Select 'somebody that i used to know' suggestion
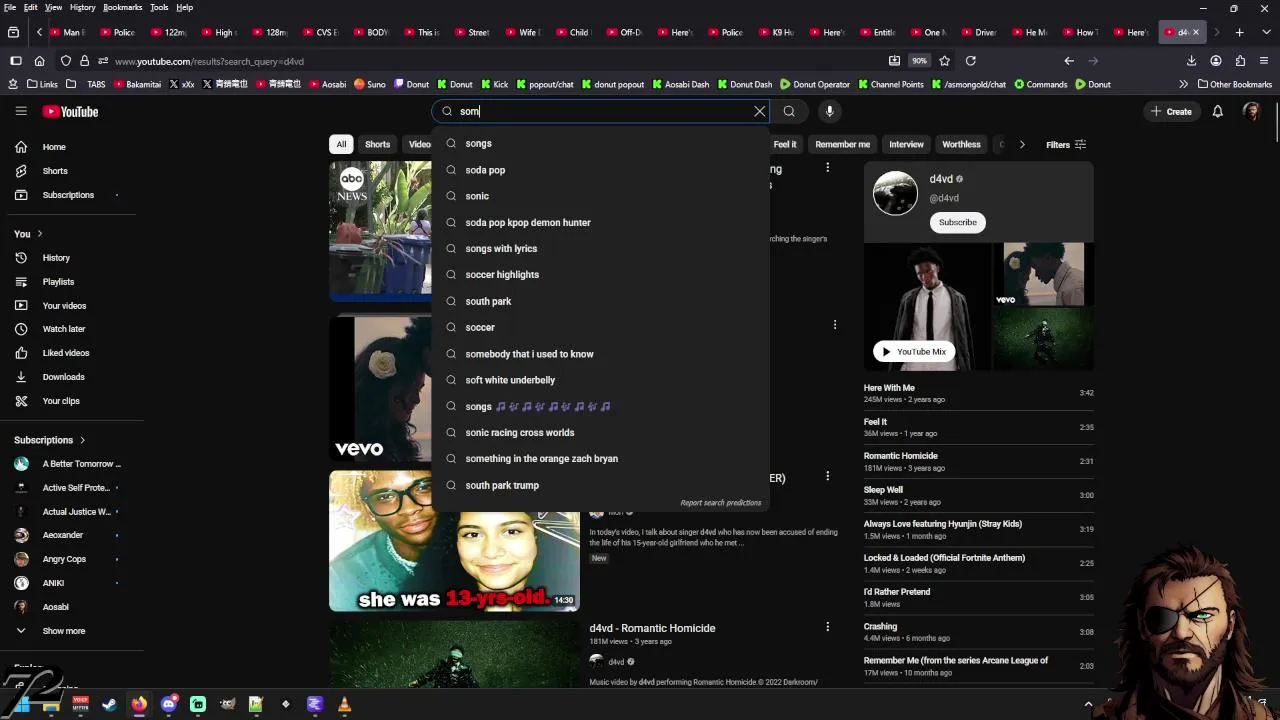 click(x=600, y=354)
